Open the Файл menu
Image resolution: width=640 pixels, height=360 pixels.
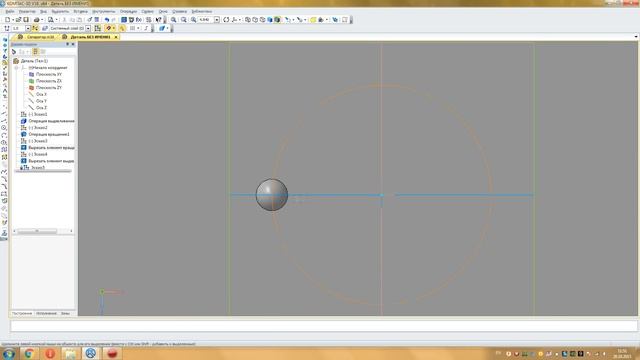click(10, 11)
